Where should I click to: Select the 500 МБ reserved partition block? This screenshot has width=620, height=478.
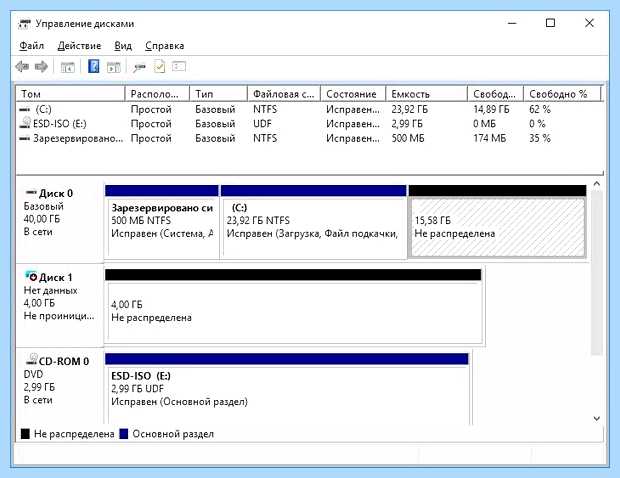162,222
